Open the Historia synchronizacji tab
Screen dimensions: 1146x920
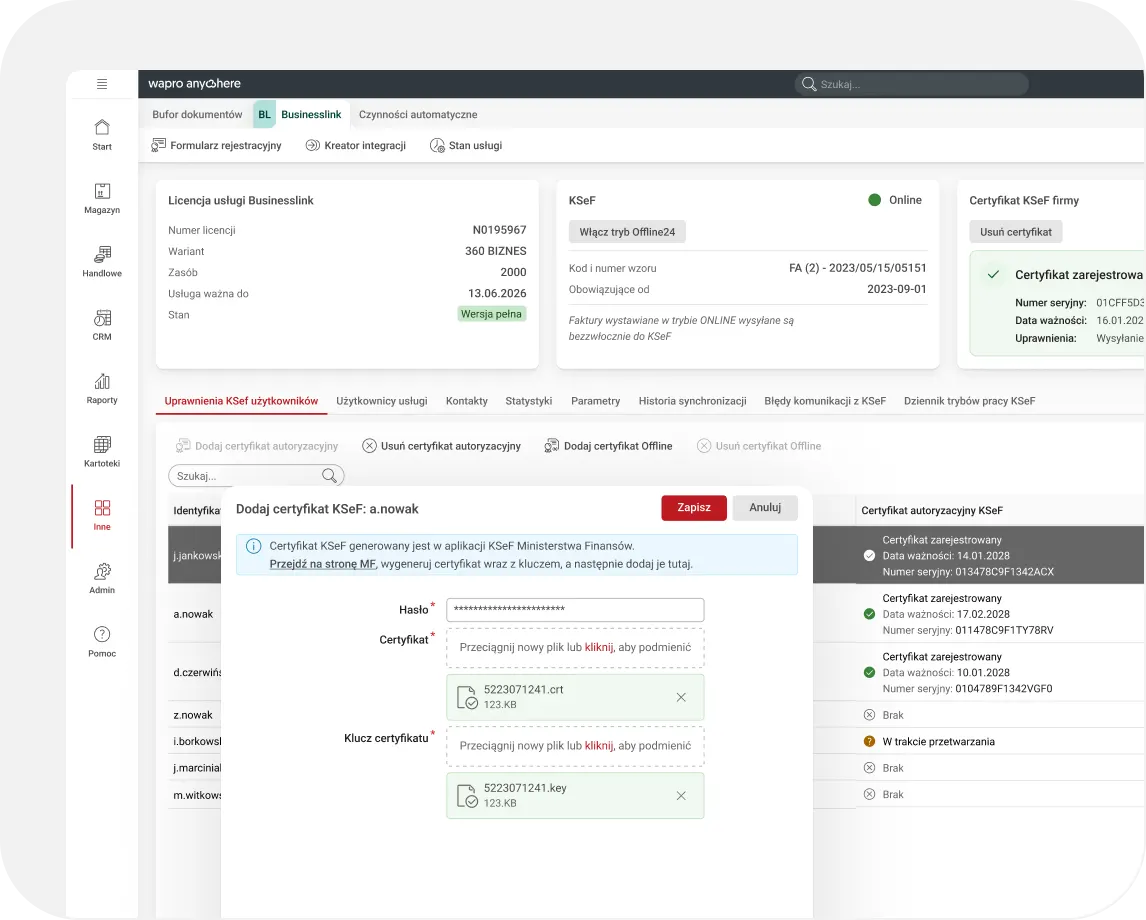coord(692,401)
